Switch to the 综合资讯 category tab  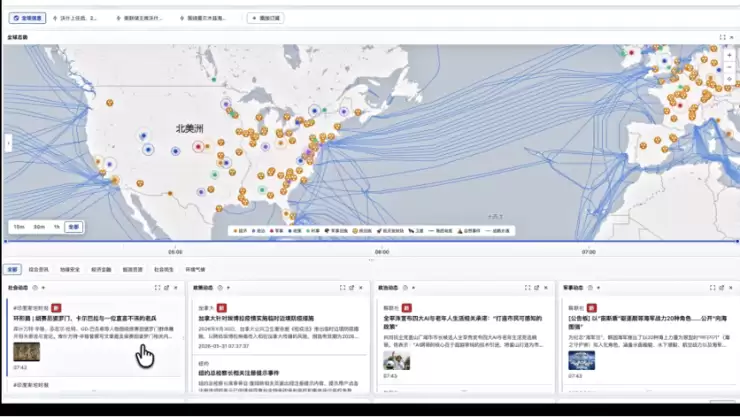click(38, 269)
